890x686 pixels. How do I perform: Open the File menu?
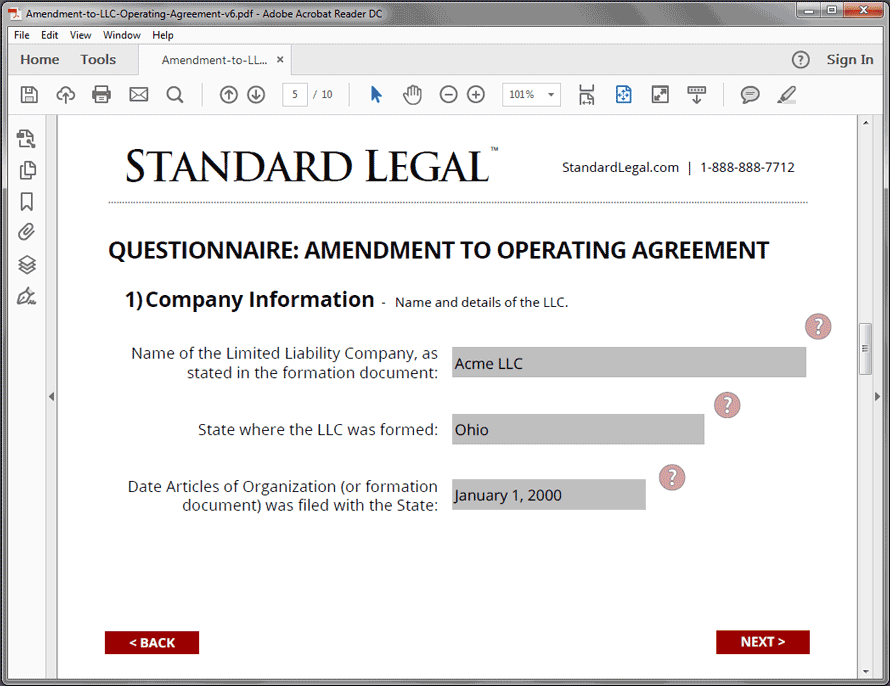[x=22, y=35]
